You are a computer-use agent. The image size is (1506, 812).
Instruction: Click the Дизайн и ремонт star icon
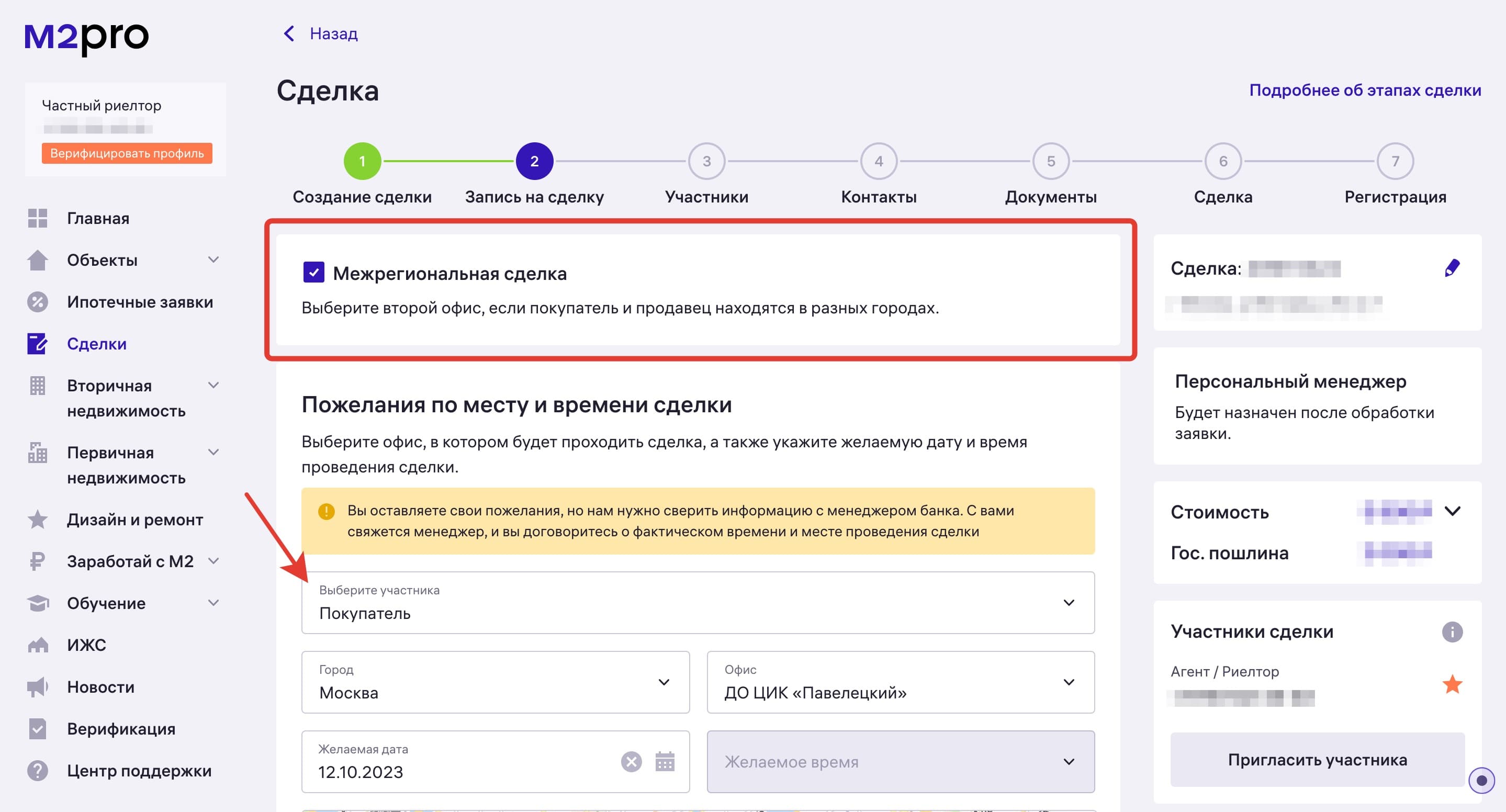38,519
